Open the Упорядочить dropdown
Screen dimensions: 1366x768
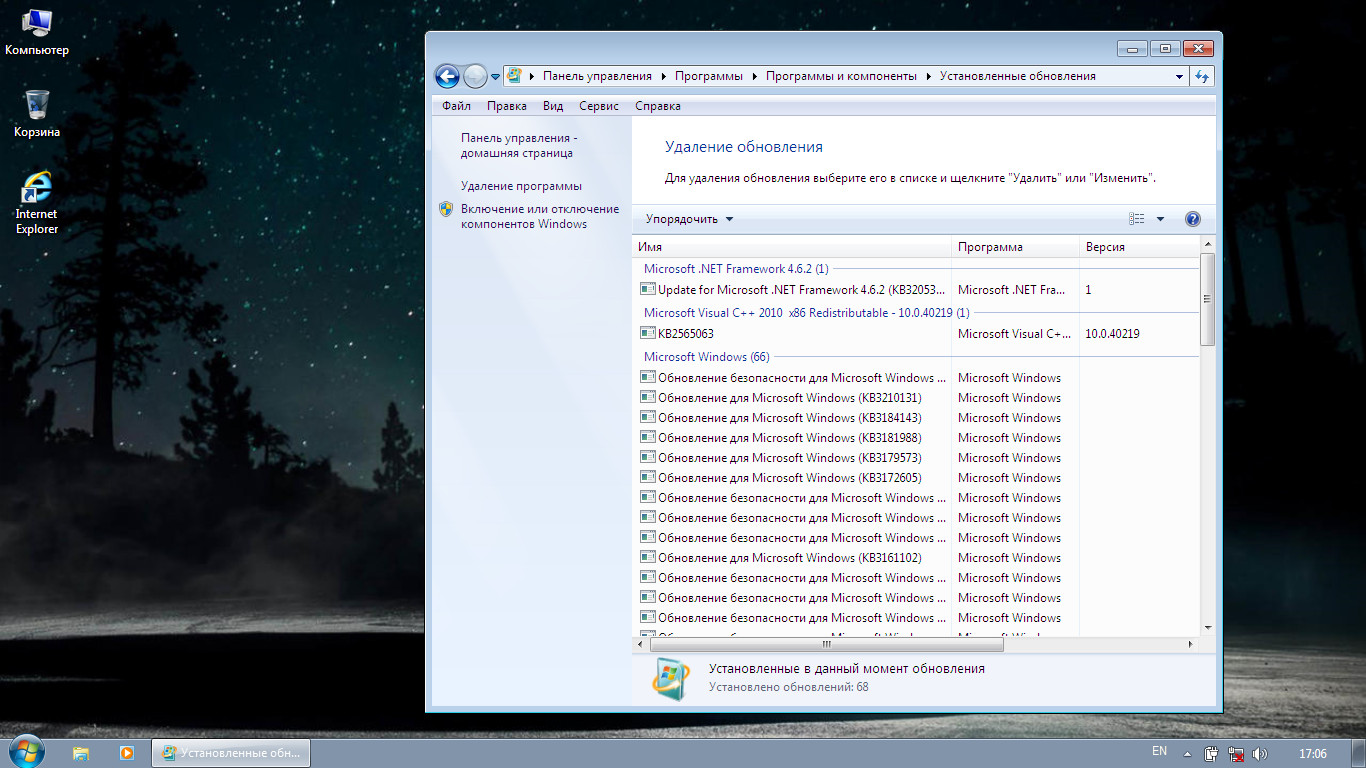pyautogui.click(x=689, y=219)
